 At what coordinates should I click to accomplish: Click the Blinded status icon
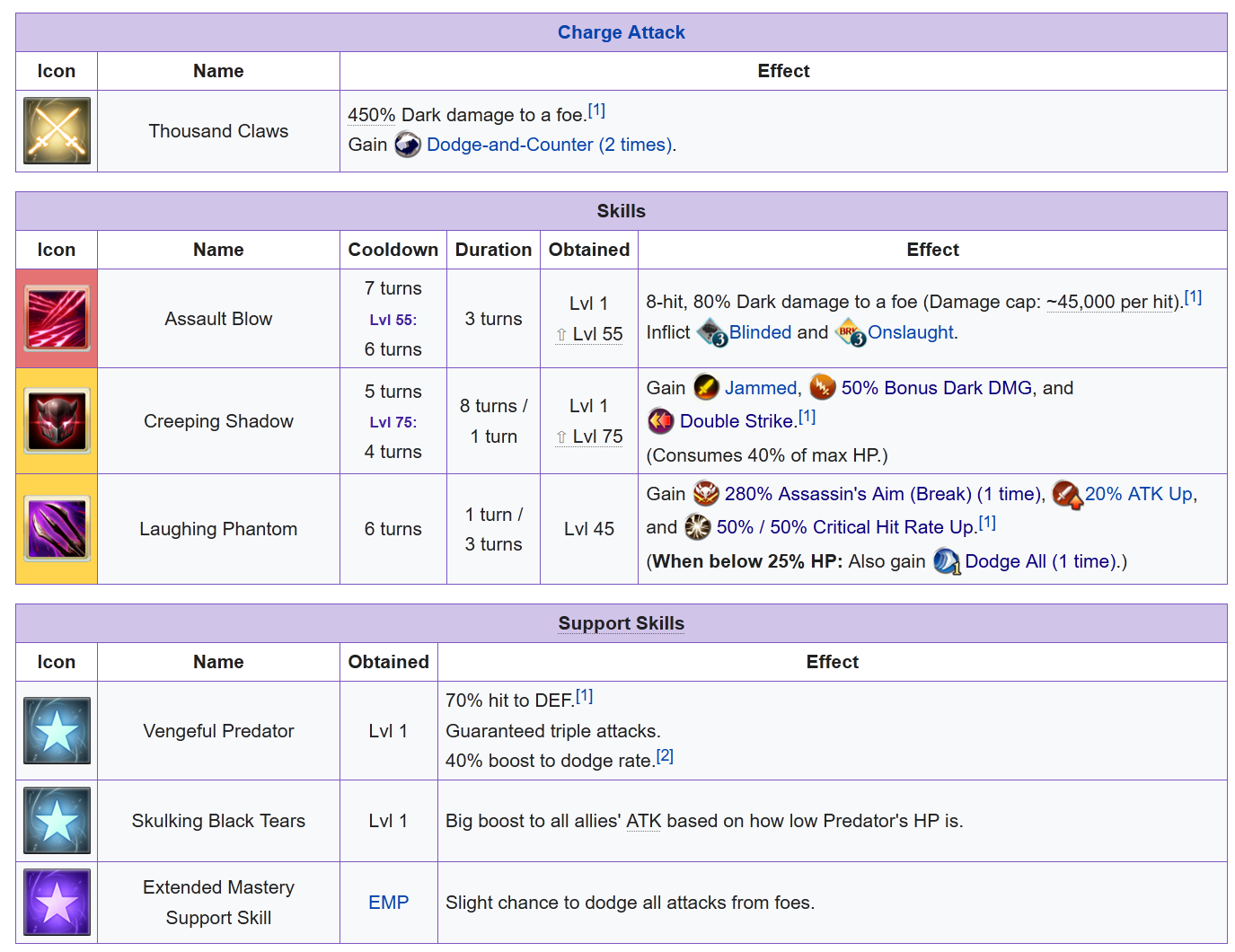(712, 332)
